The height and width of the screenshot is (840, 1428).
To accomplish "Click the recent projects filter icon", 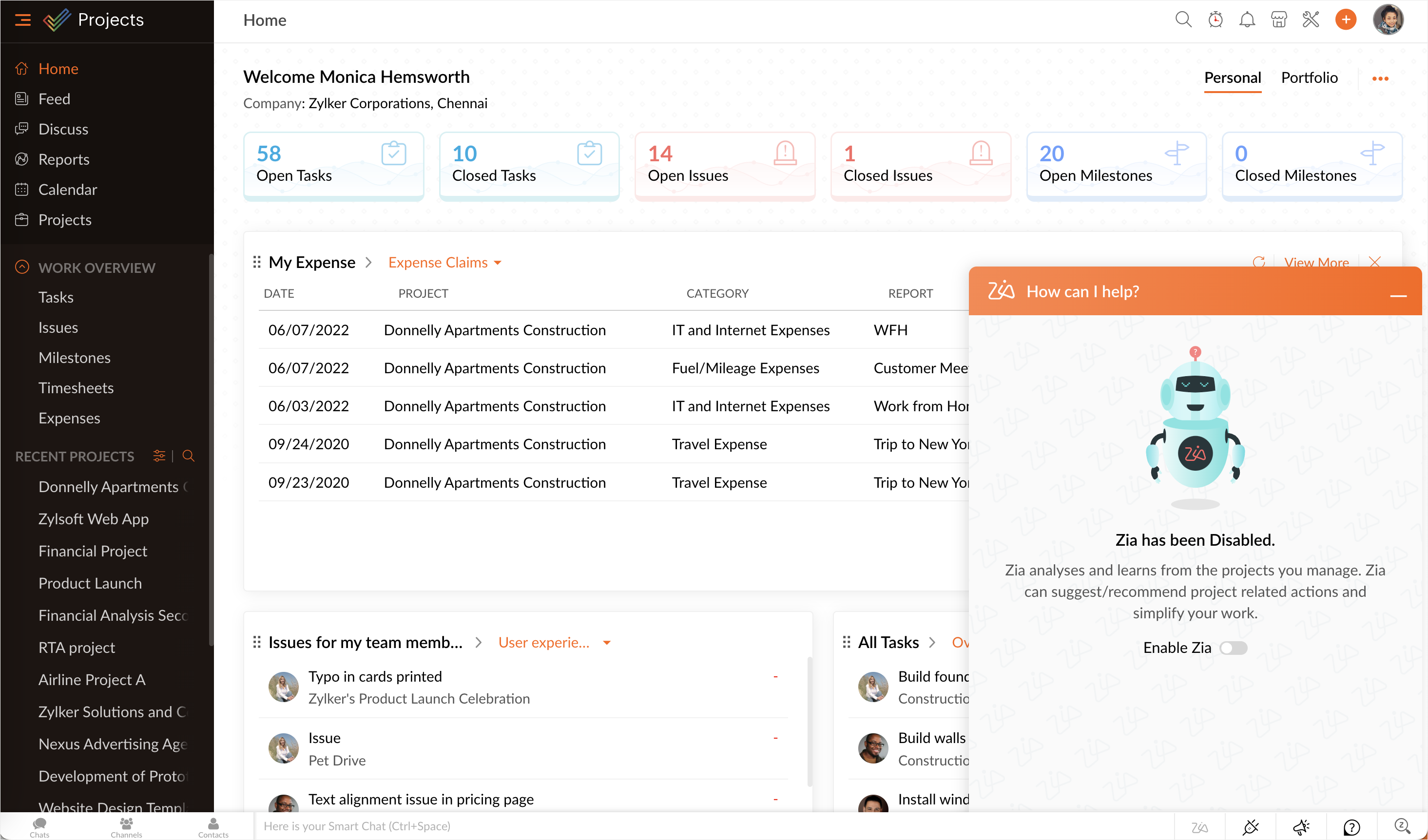I will pyautogui.click(x=159, y=456).
